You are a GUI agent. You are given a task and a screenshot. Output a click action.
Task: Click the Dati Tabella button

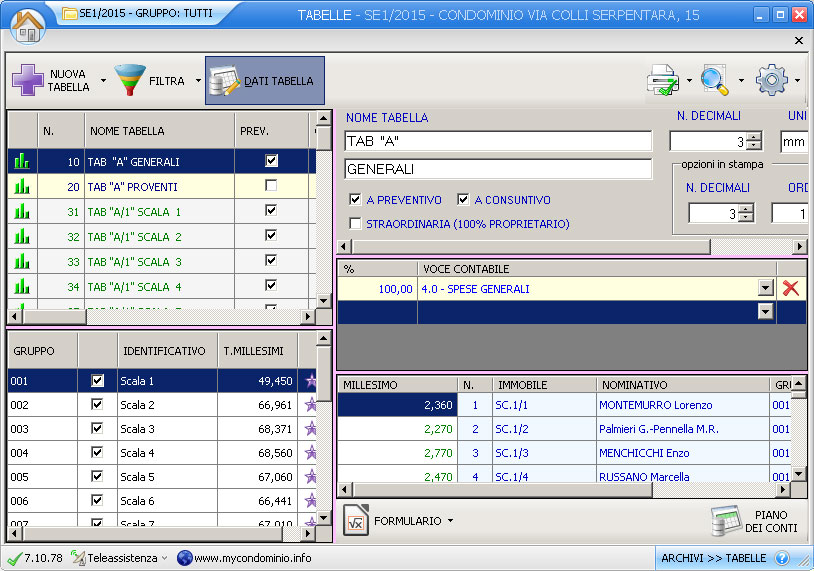pyautogui.click(x=265, y=81)
